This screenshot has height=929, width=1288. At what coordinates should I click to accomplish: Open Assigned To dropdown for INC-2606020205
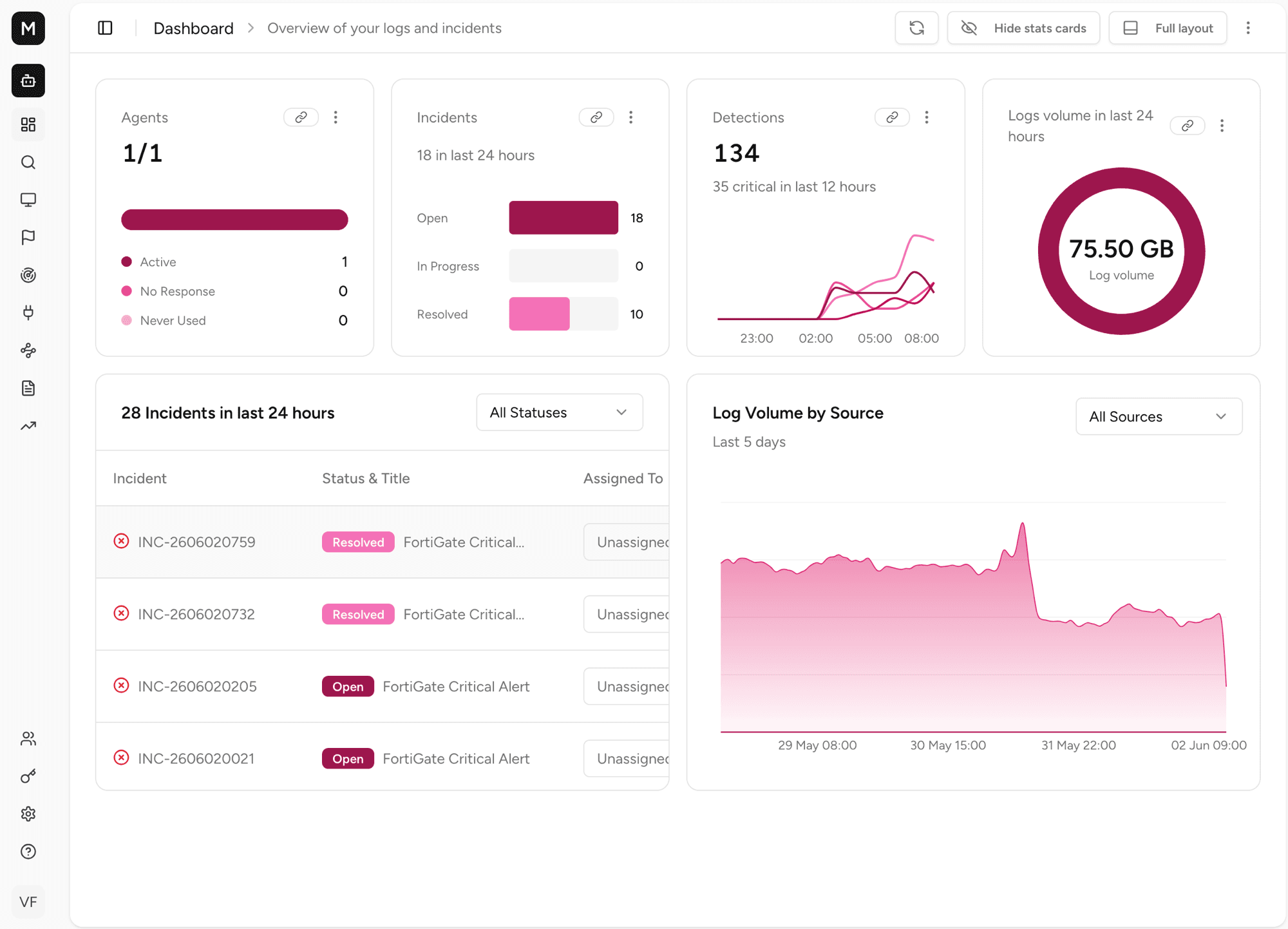tap(626, 686)
